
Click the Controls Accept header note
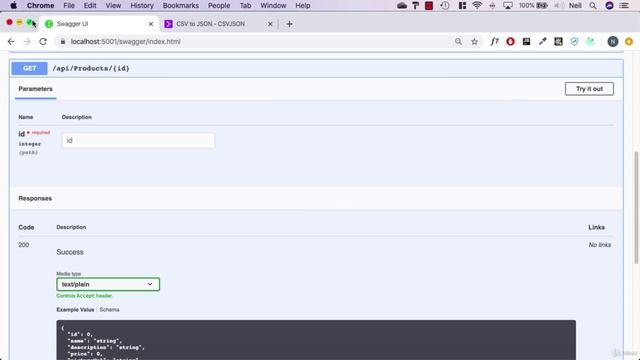pyautogui.click(x=84, y=296)
